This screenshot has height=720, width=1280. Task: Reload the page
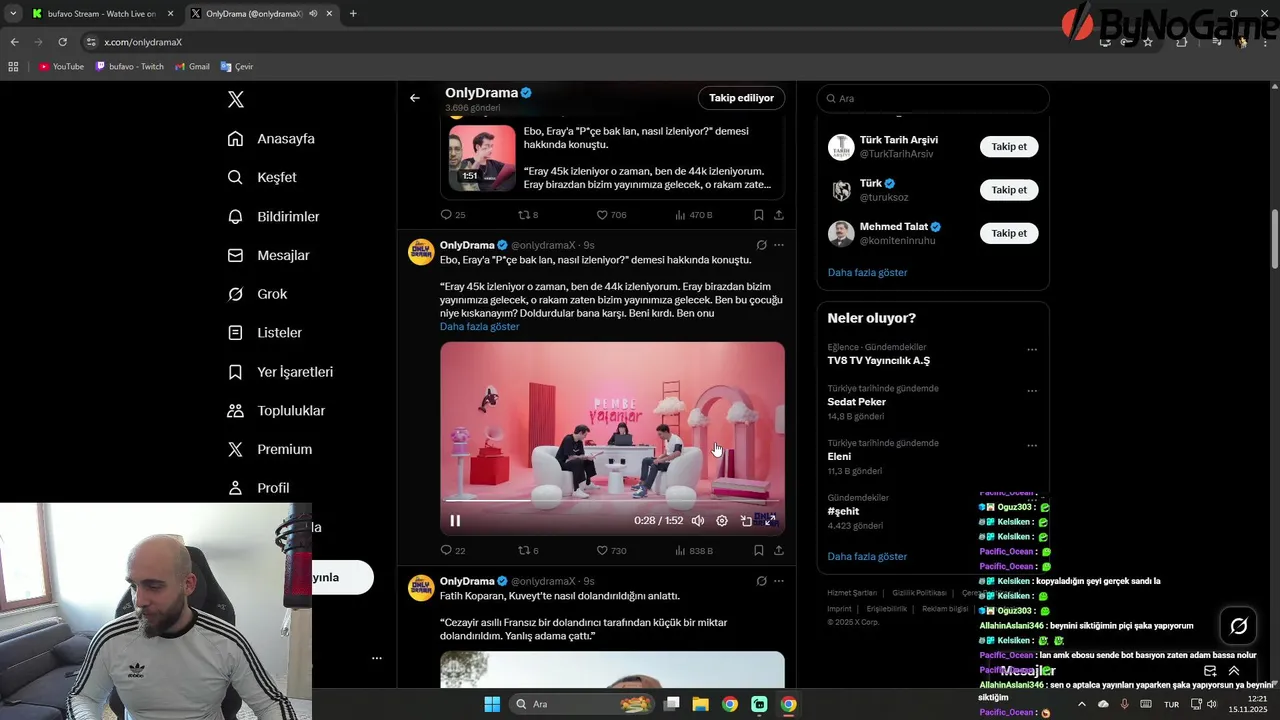click(x=62, y=42)
